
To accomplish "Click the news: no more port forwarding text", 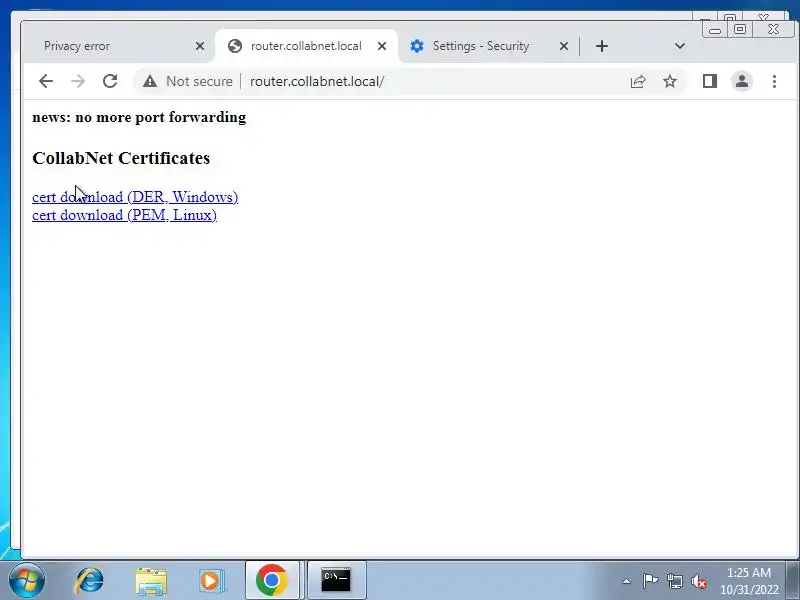I will pyautogui.click(x=139, y=117).
